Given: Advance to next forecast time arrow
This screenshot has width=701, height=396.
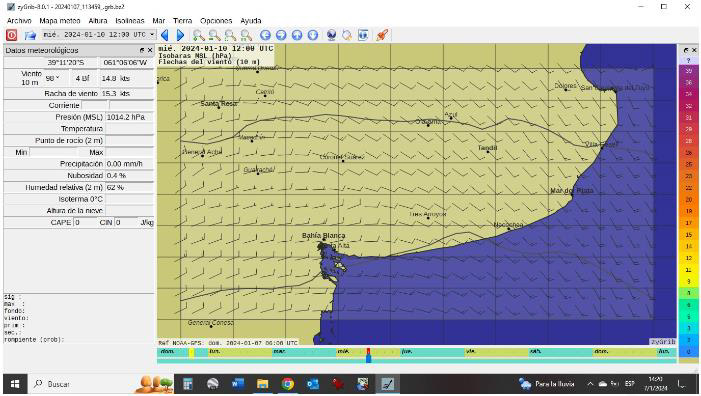Looking at the screenshot, I should pyautogui.click(x=180, y=35).
